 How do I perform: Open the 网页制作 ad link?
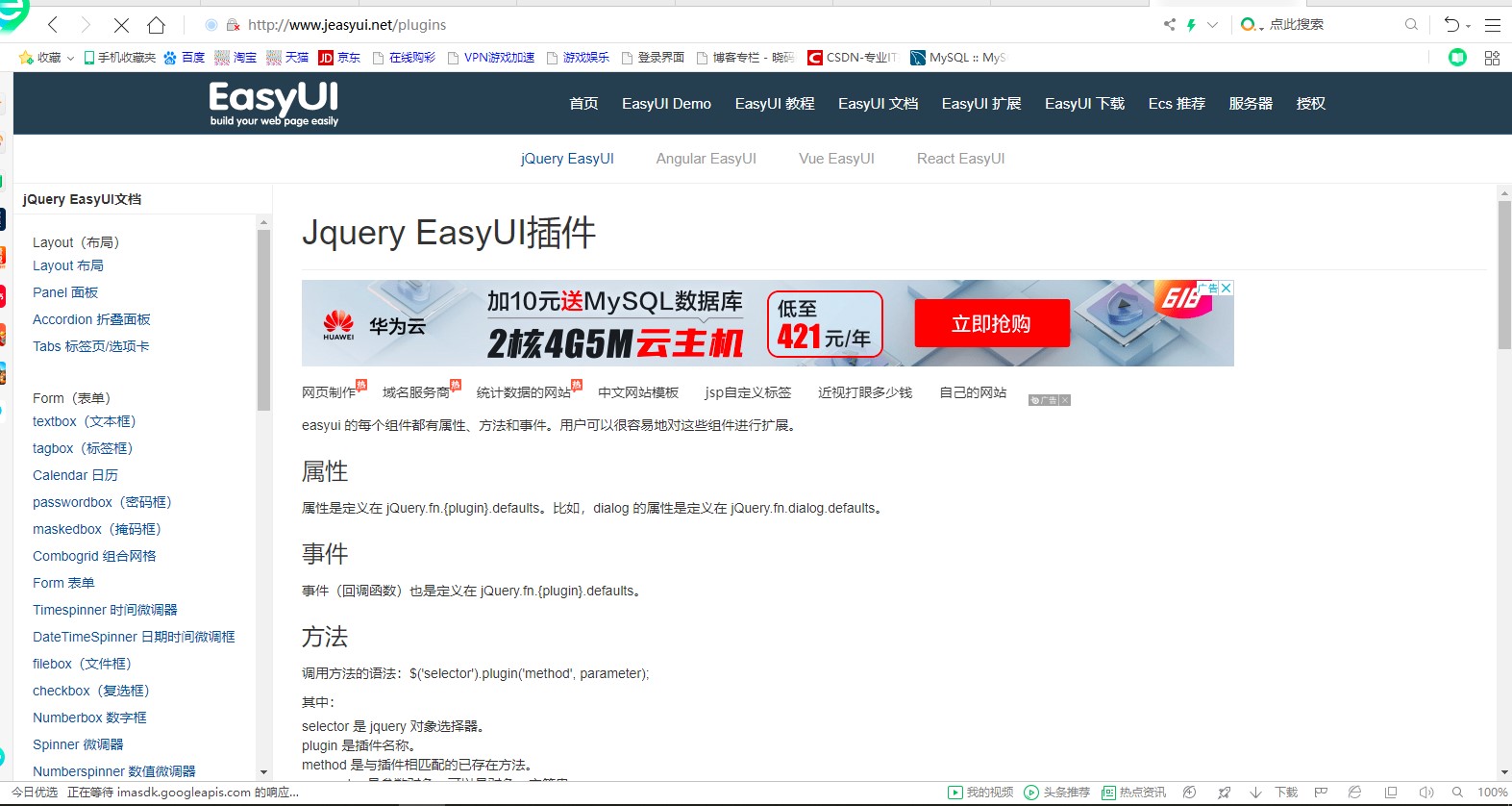pos(329,392)
